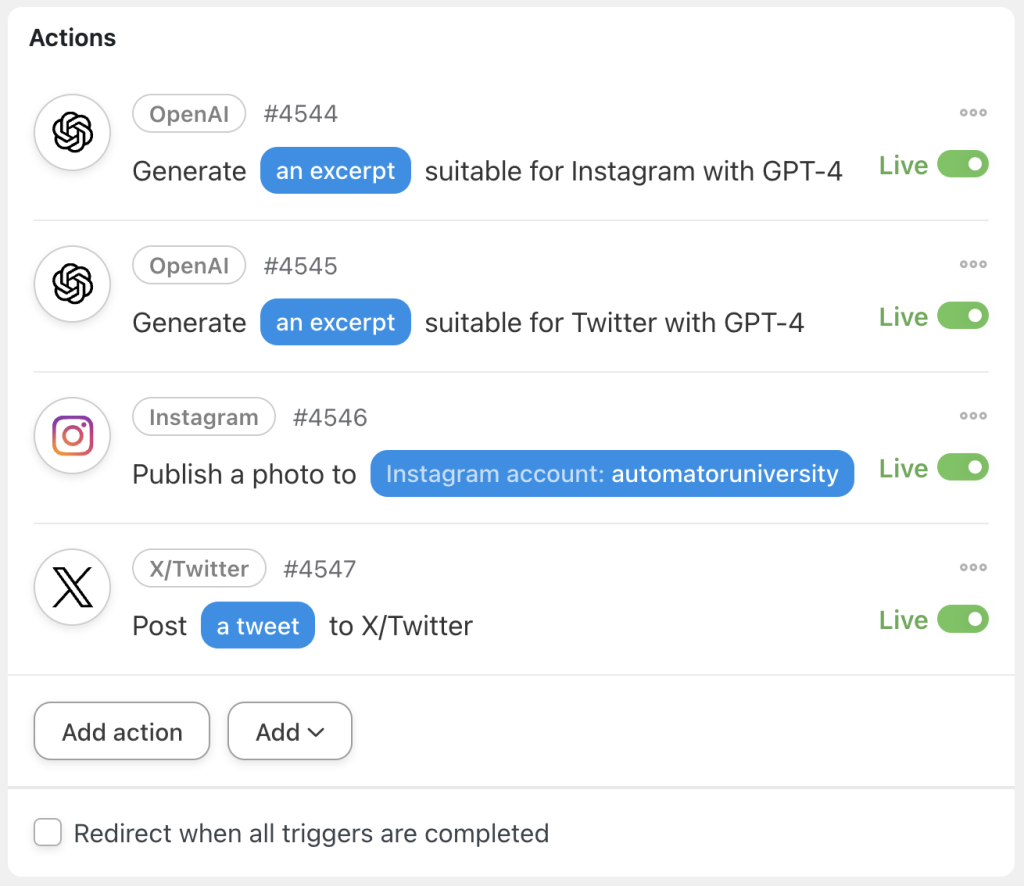This screenshot has width=1024, height=886.
Task: Toggle Live status on the X/Twitter post action
Action: pos(963,619)
